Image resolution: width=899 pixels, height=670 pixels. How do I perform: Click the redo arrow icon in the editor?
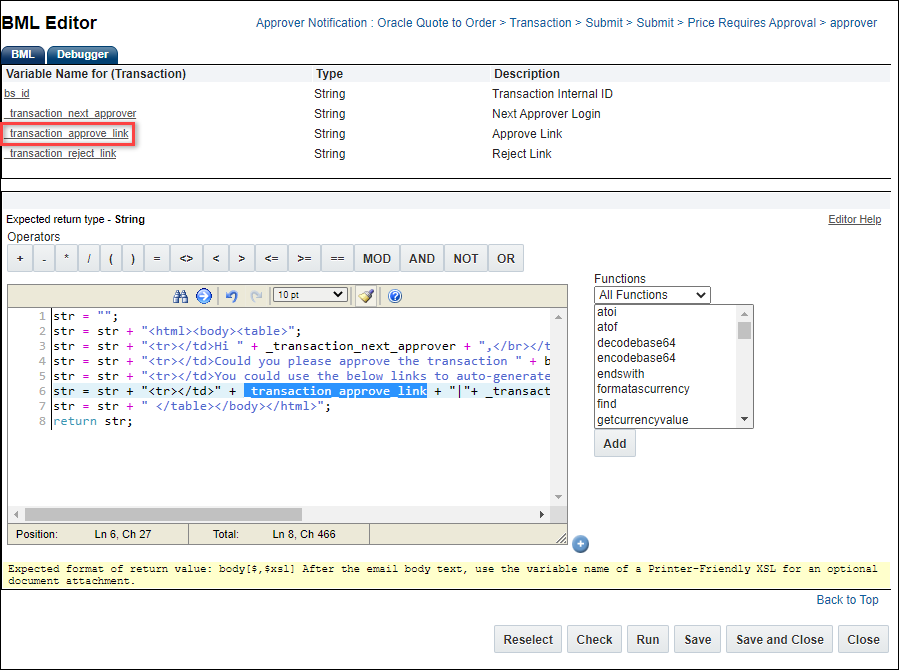(254, 295)
